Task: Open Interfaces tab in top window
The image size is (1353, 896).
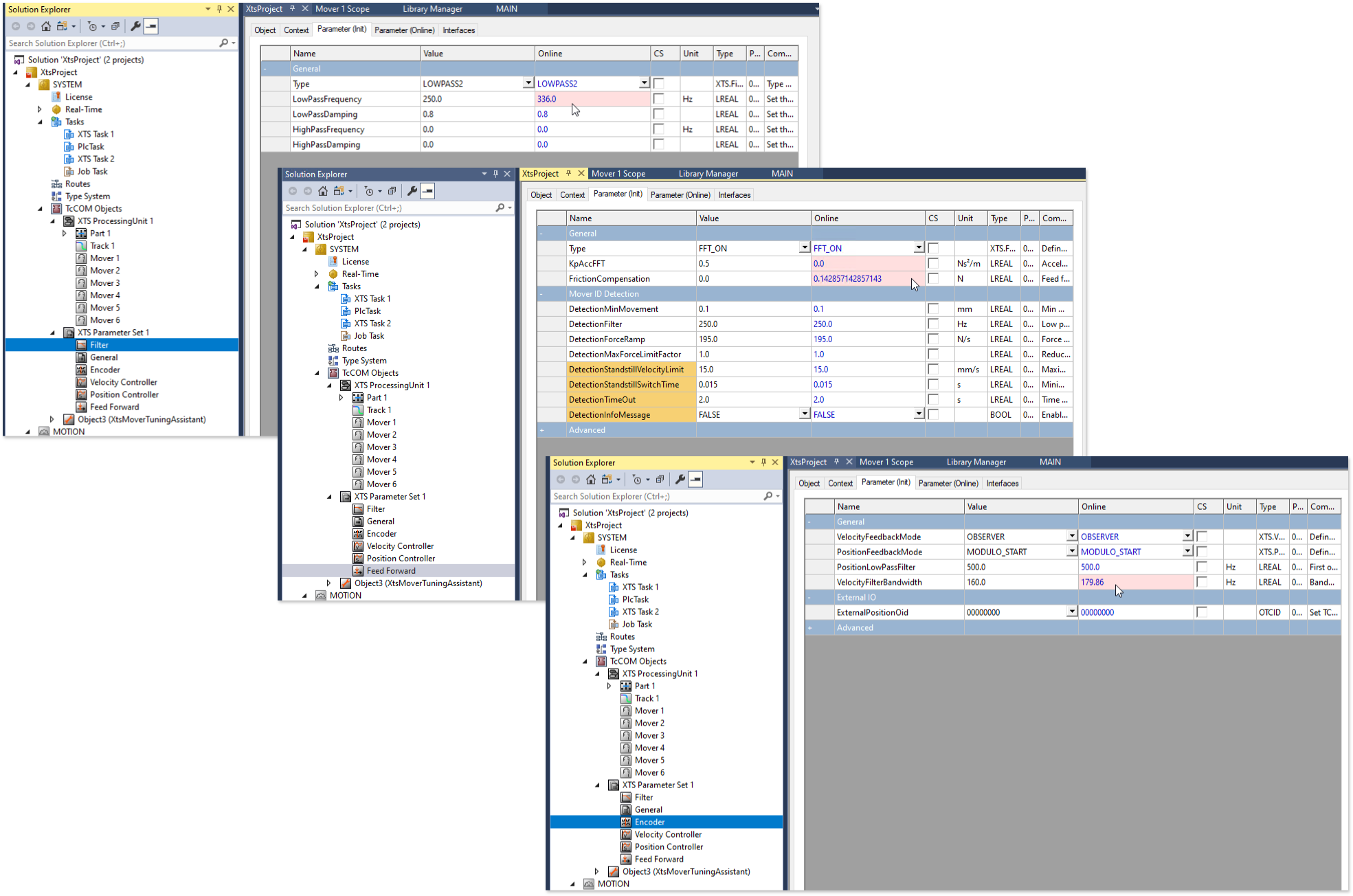Action: 458,30
